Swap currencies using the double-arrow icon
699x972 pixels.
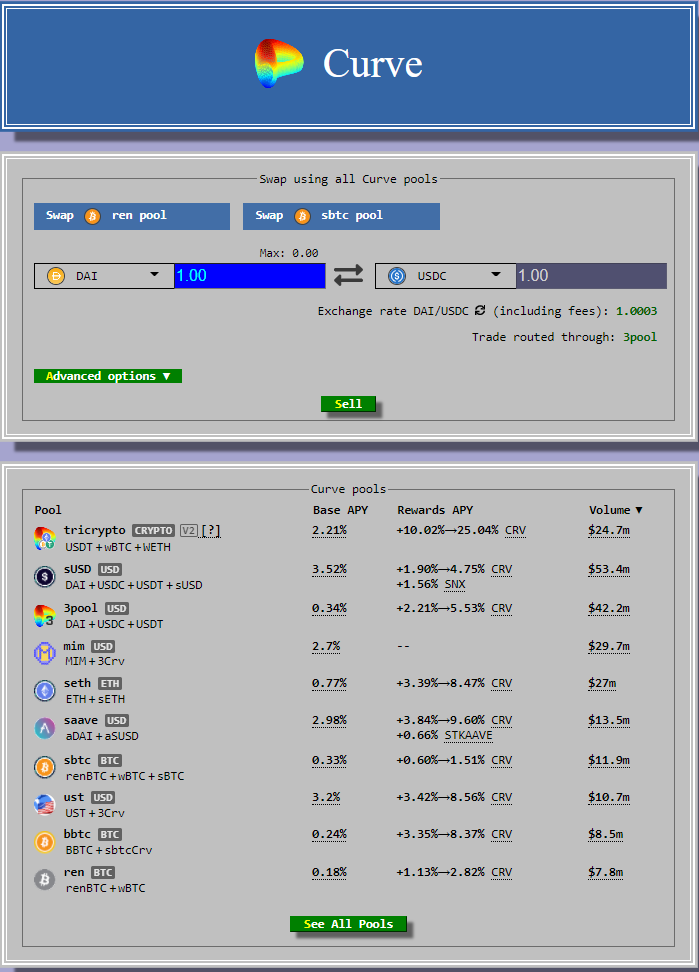(349, 275)
